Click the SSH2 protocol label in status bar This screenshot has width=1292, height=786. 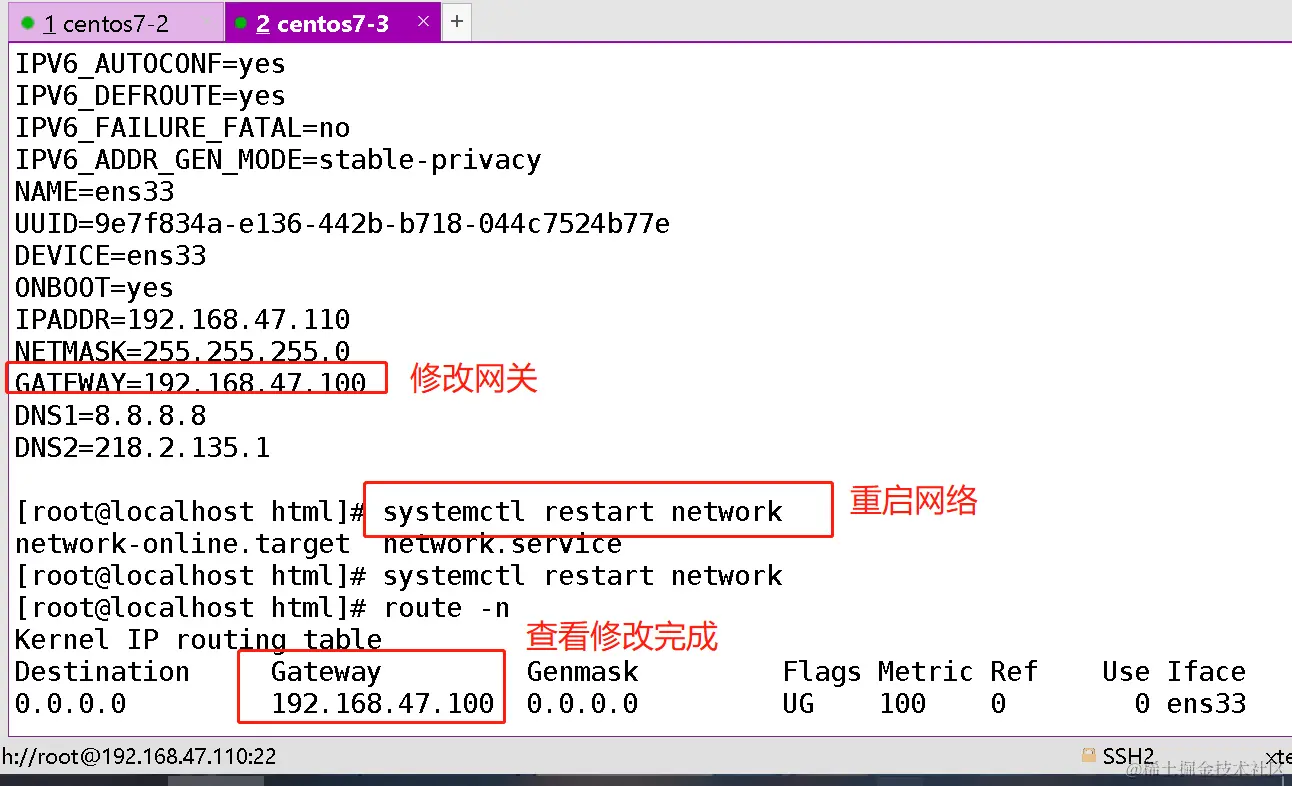pyautogui.click(x=1128, y=756)
